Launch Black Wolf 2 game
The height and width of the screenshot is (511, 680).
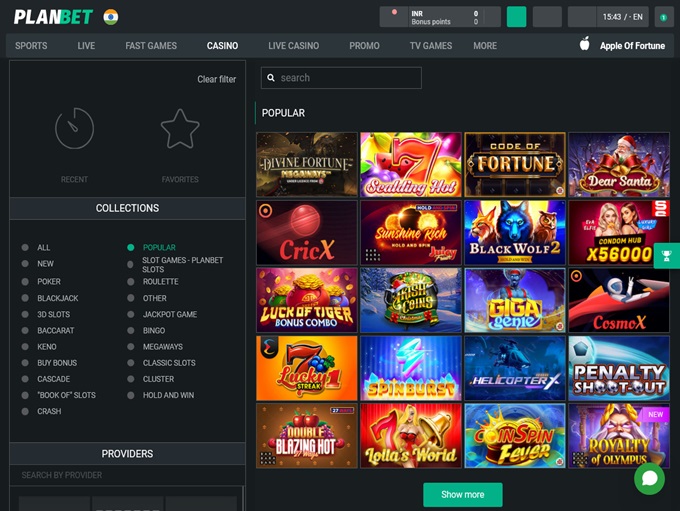click(x=515, y=233)
